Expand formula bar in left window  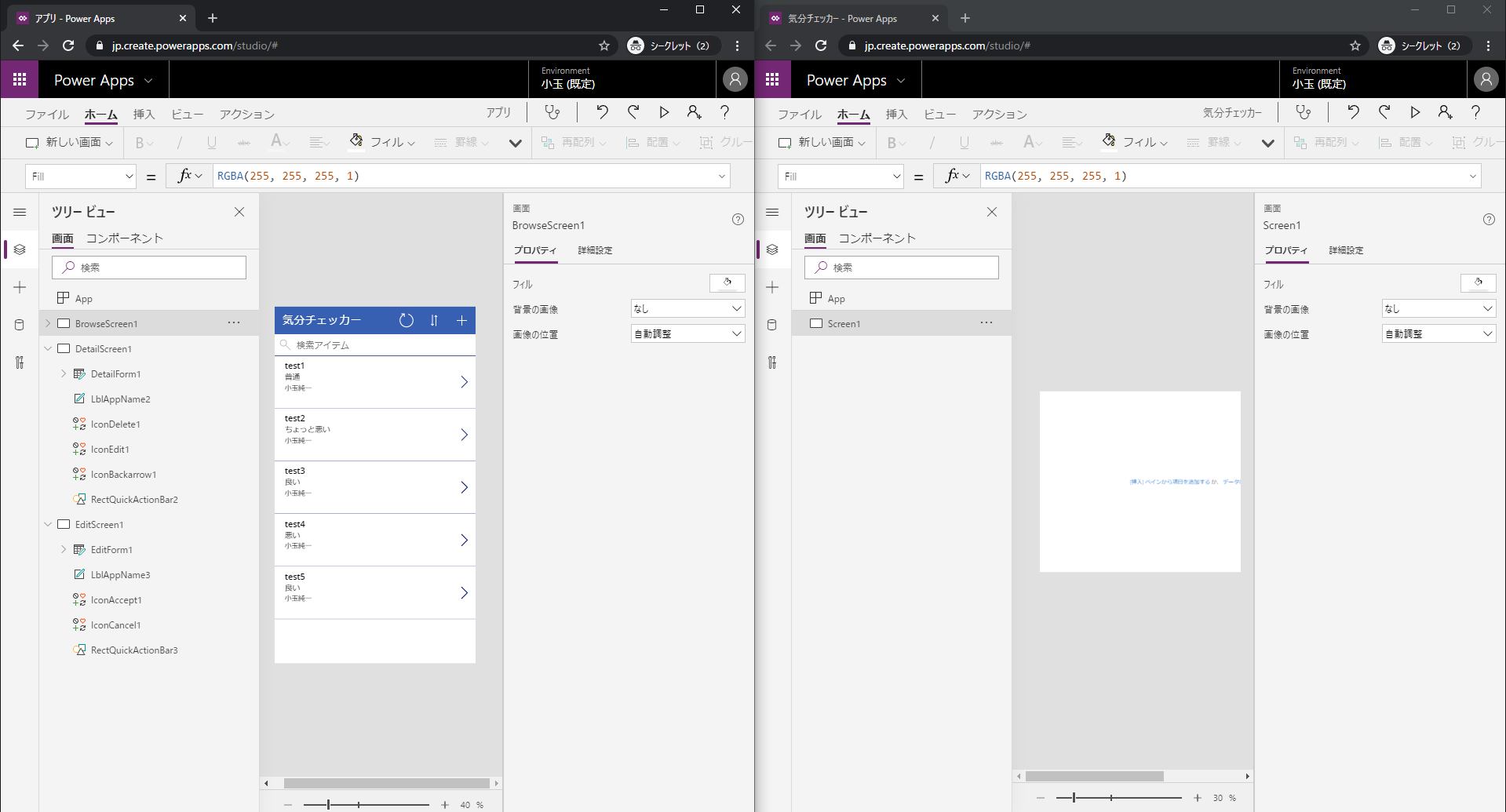point(722,177)
